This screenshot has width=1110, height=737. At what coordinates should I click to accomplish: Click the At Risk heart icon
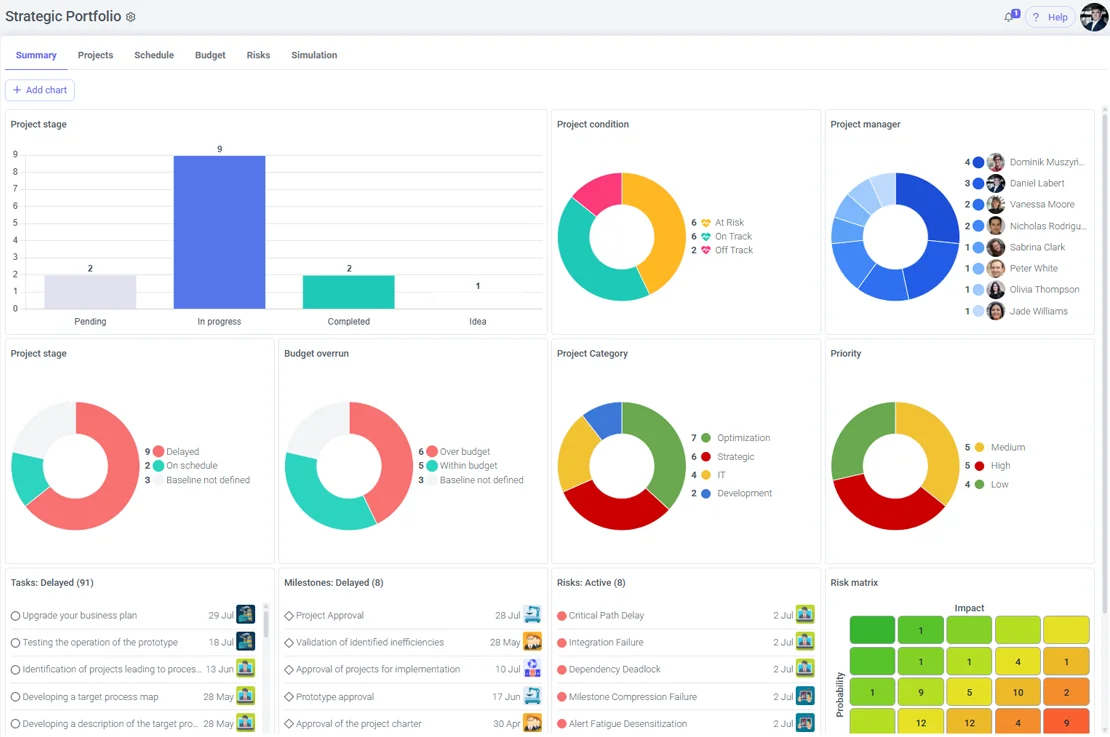point(706,223)
